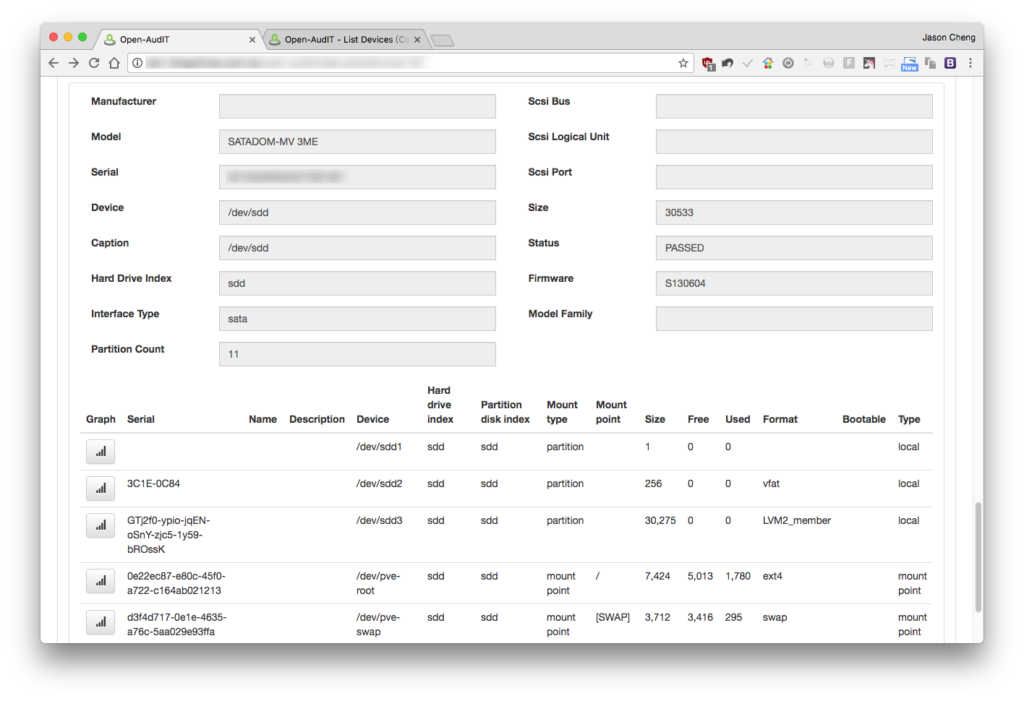The image size is (1024, 701).
Task: Open Chrome's three-dot menu
Action: [x=970, y=63]
